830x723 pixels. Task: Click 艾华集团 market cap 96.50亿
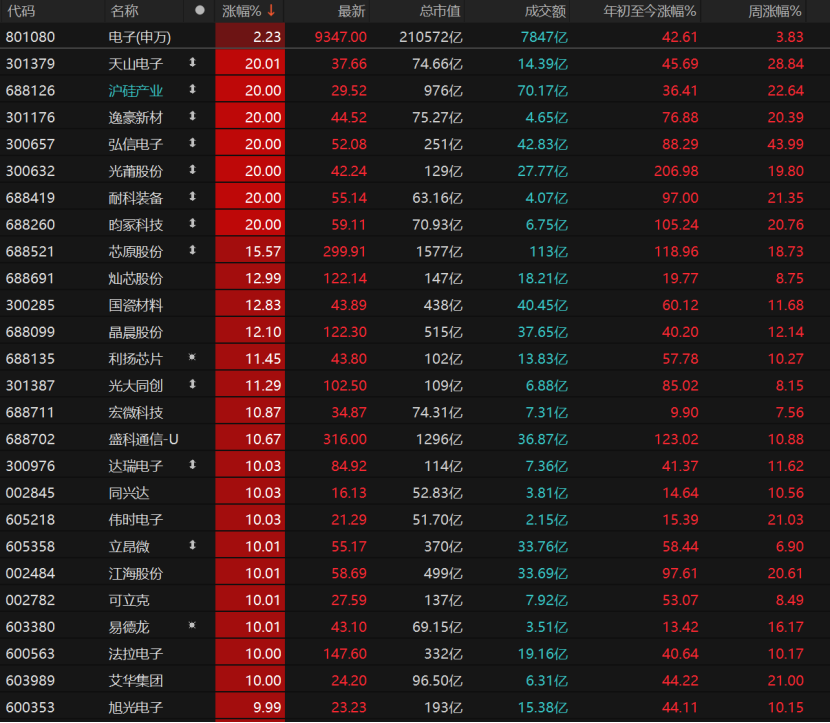click(x=437, y=681)
